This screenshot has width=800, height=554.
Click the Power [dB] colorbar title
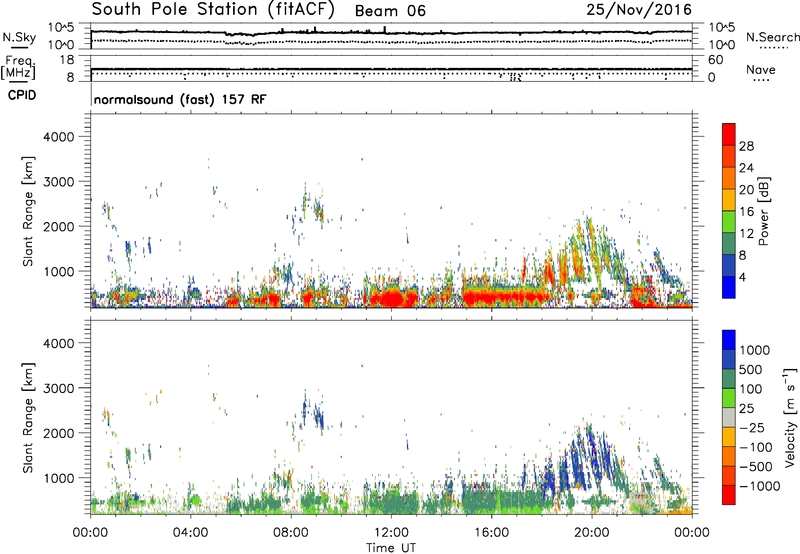coord(764,211)
